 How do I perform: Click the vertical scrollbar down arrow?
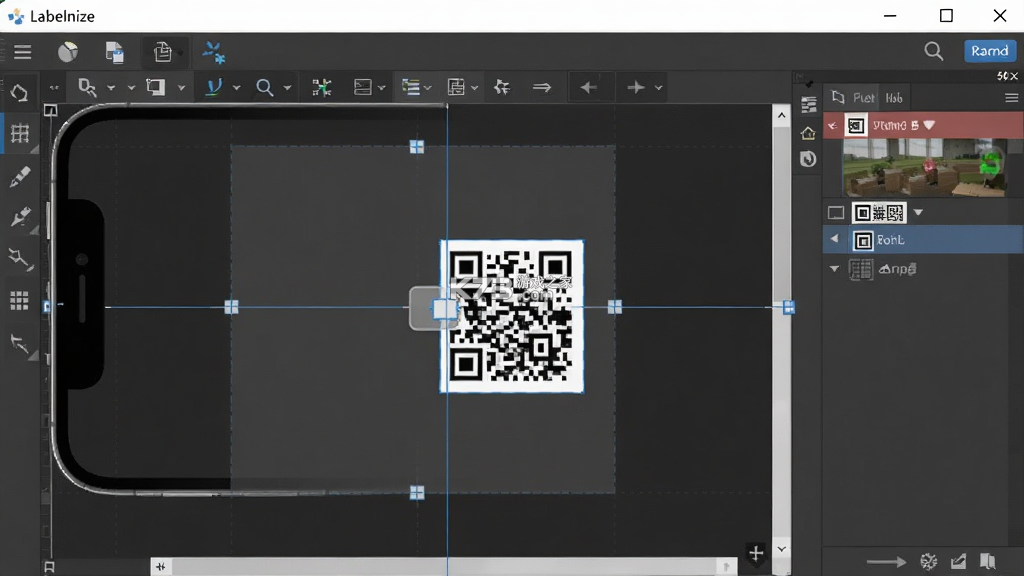tap(782, 549)
